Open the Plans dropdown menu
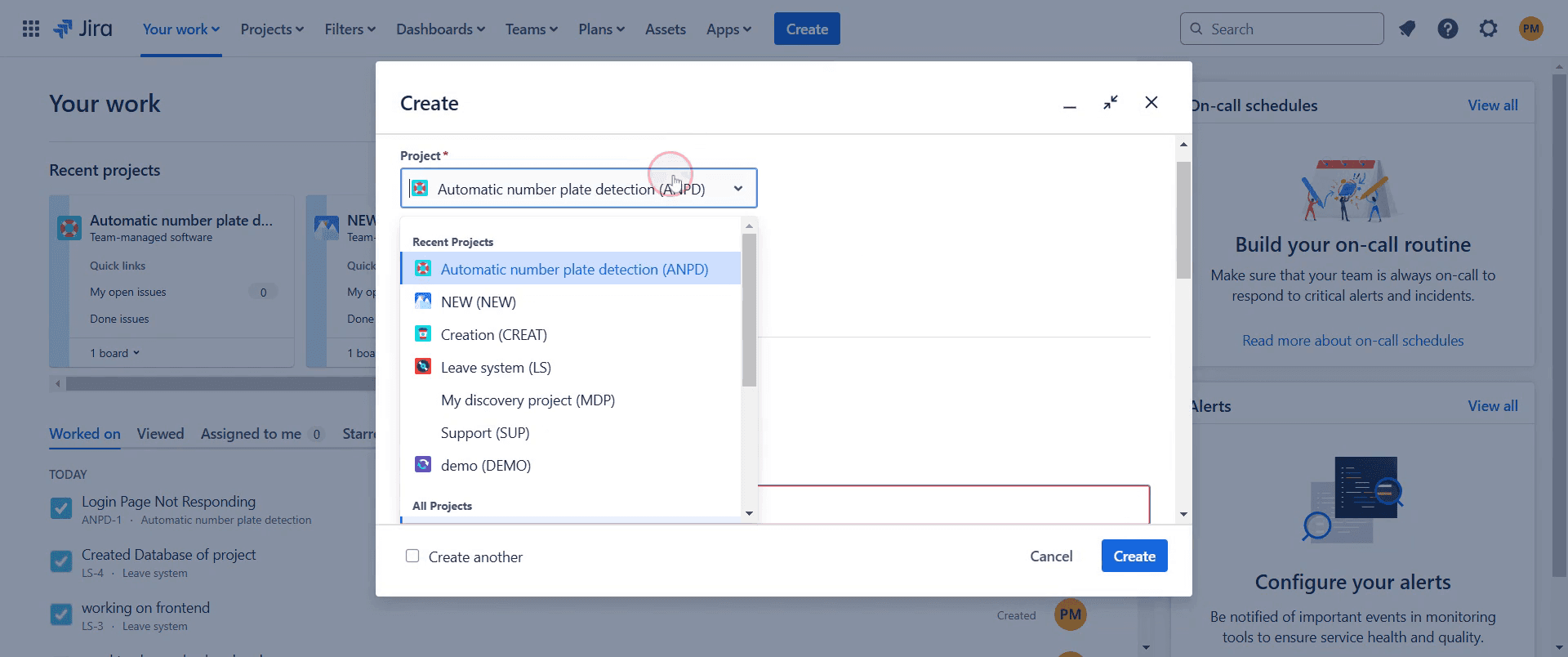Viewport: 1568px width, 657px height. tap(602, 29)
